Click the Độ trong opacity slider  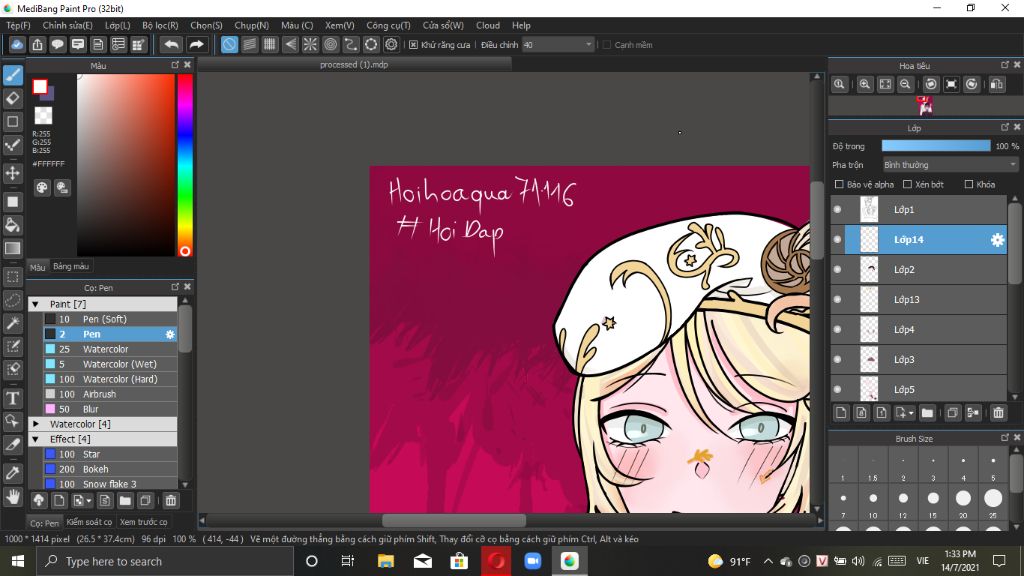coord(936,146)
